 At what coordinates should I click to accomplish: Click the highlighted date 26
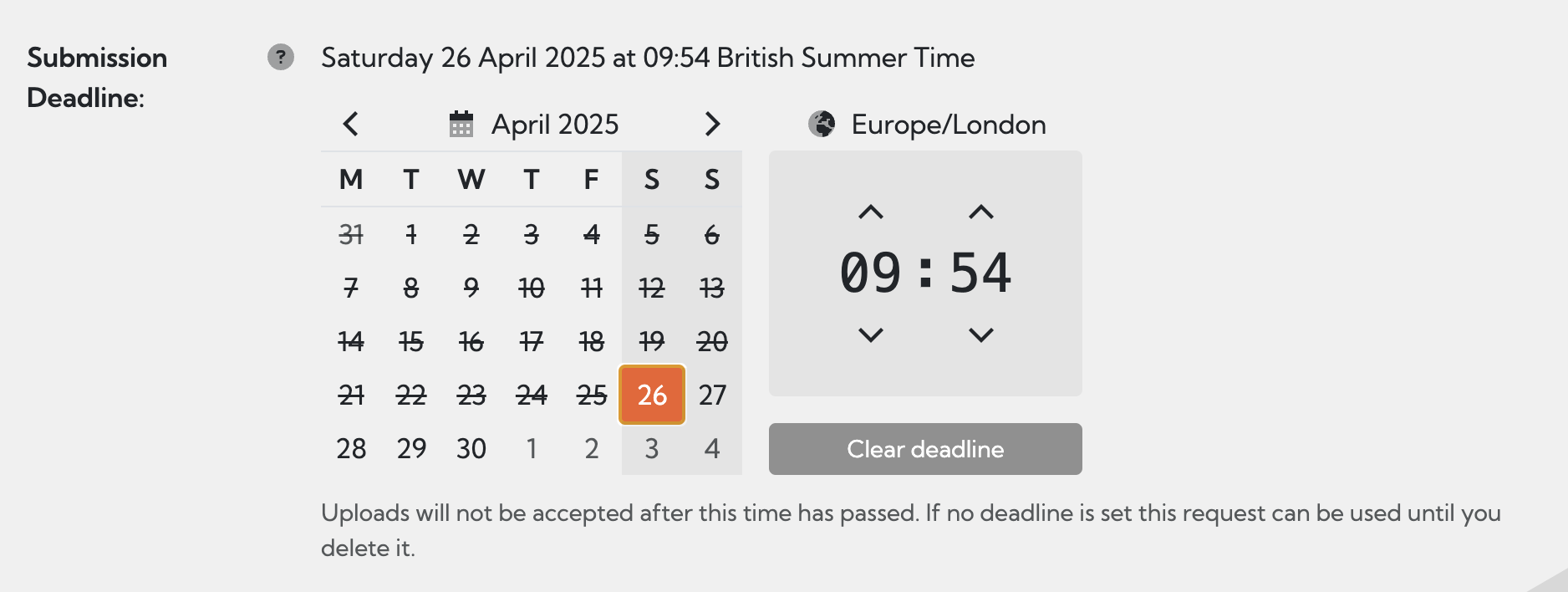pos(652,395)
